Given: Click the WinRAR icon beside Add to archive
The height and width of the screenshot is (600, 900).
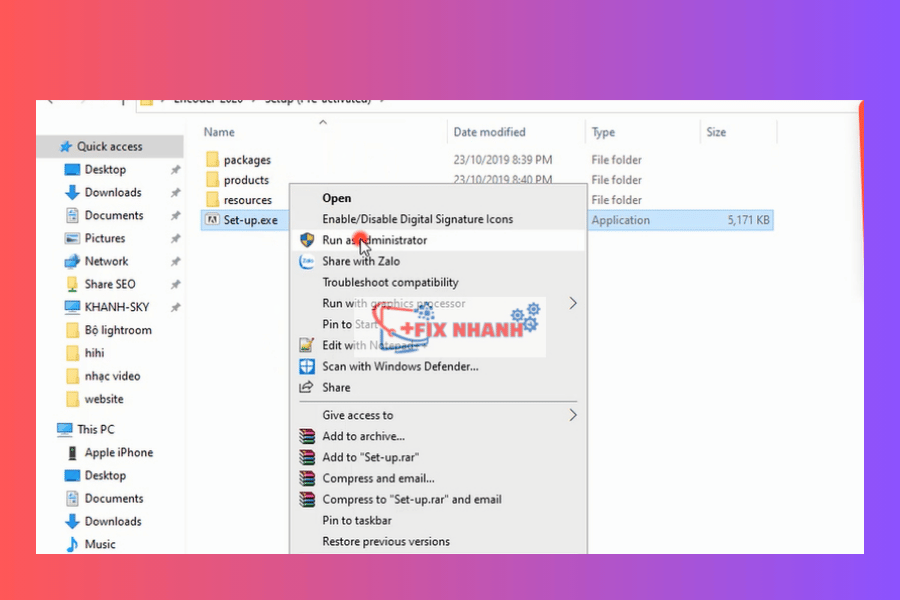Looking at the screenshot, I should pyautogui.click(x=307, y=436).
